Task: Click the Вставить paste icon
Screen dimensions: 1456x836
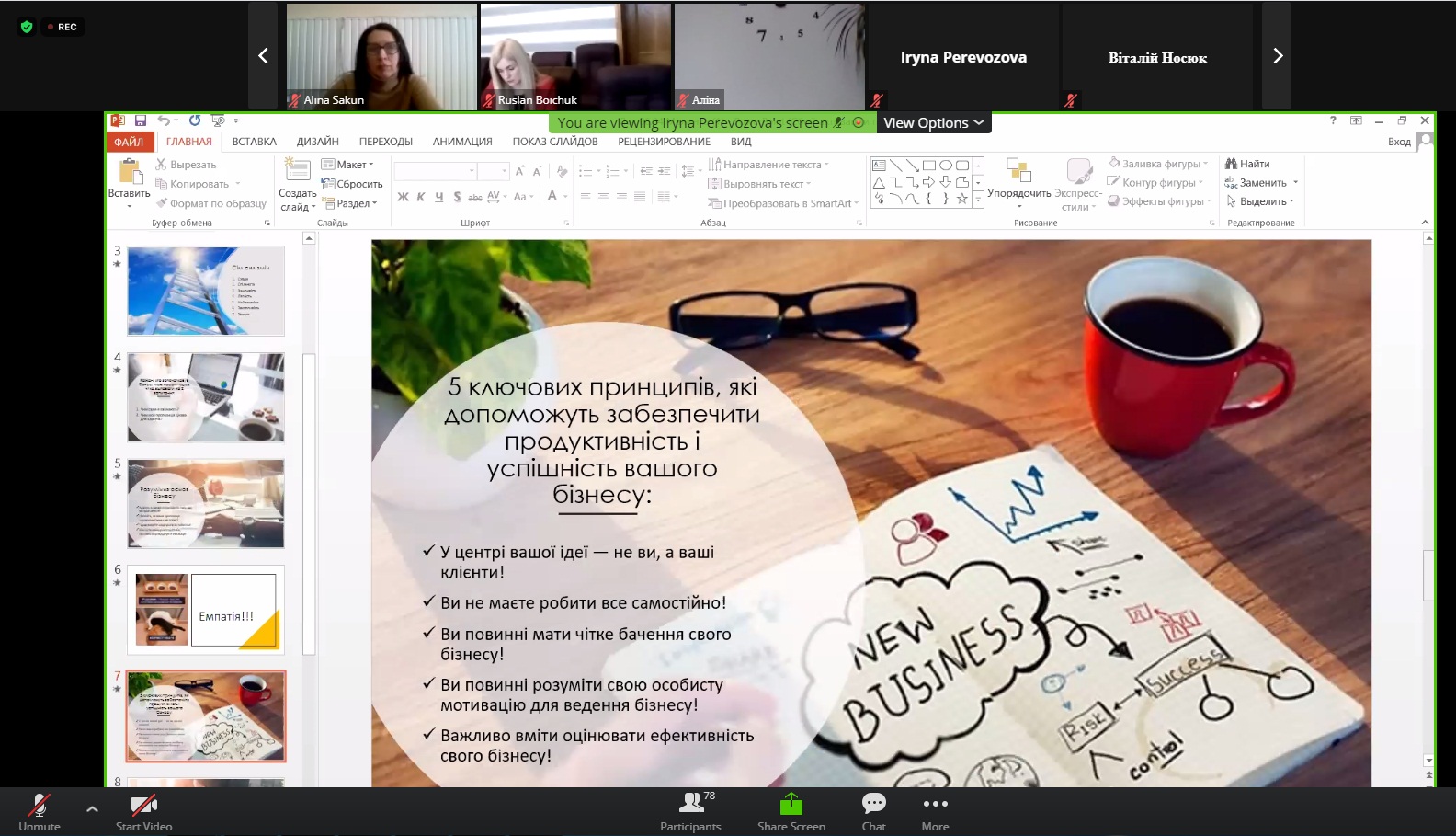Action: point(130,171)
